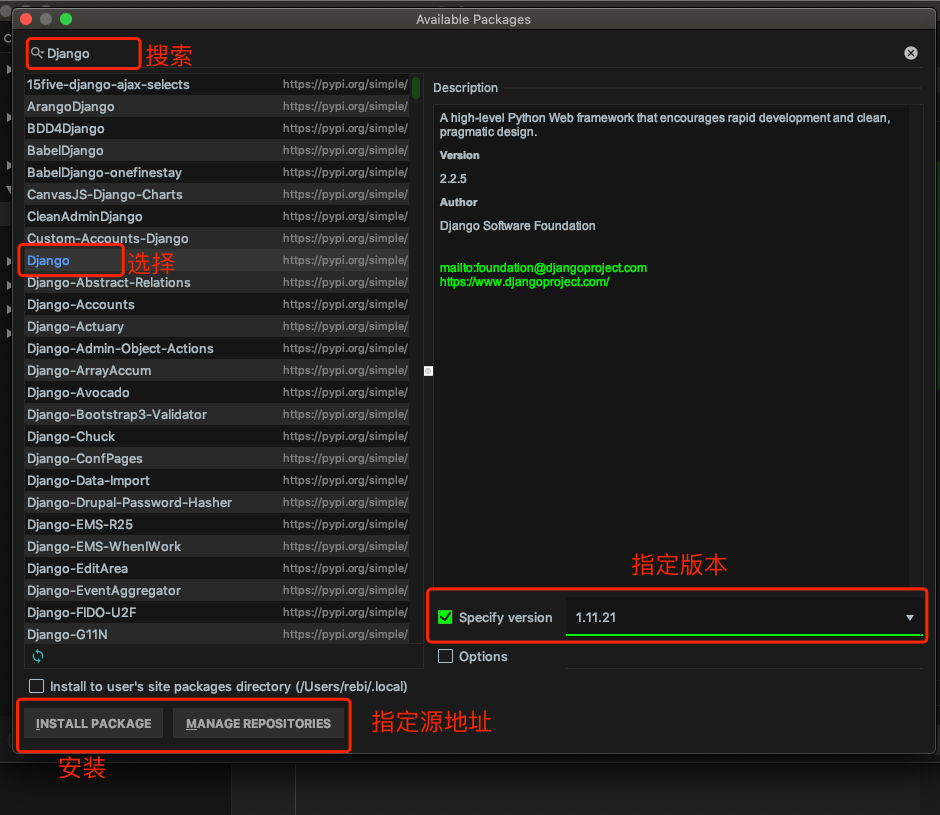Select Django-EventAggregator package
Image resolution: width=940 pixels, height=815 pixels.
coord(217,590)
